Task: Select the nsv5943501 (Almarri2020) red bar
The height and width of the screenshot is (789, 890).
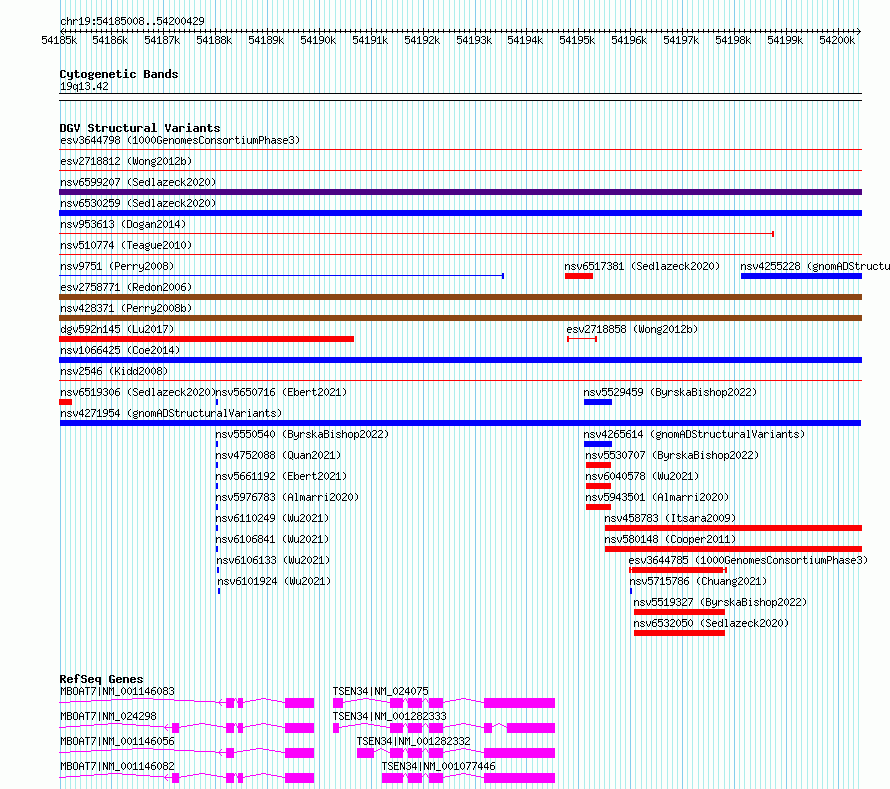Action: 598,507
